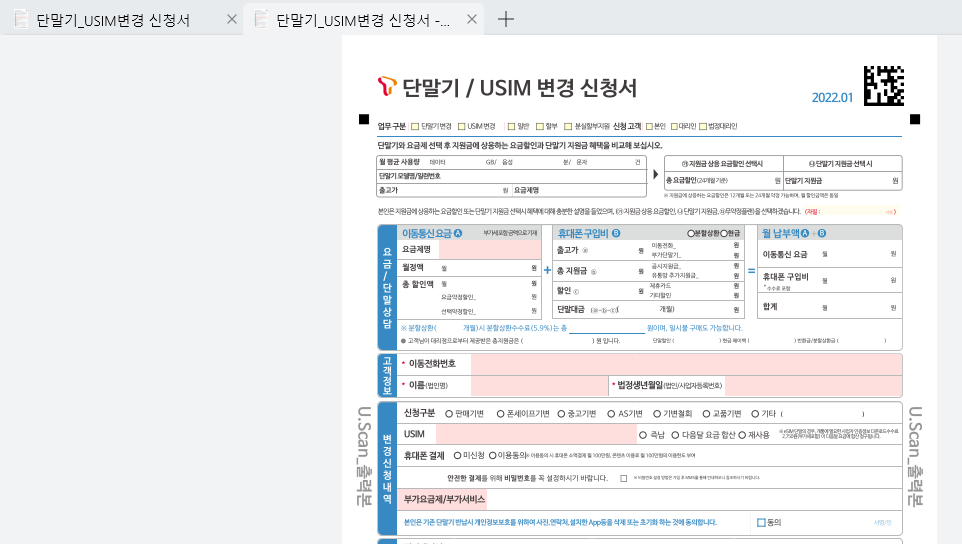Select 폰세이프기변 radio option
The width and height of the screenshot is (962, 544).
501,414
